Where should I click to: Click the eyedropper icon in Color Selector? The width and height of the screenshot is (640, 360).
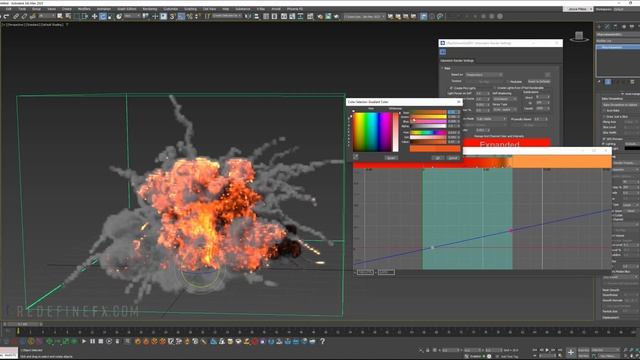356,157
